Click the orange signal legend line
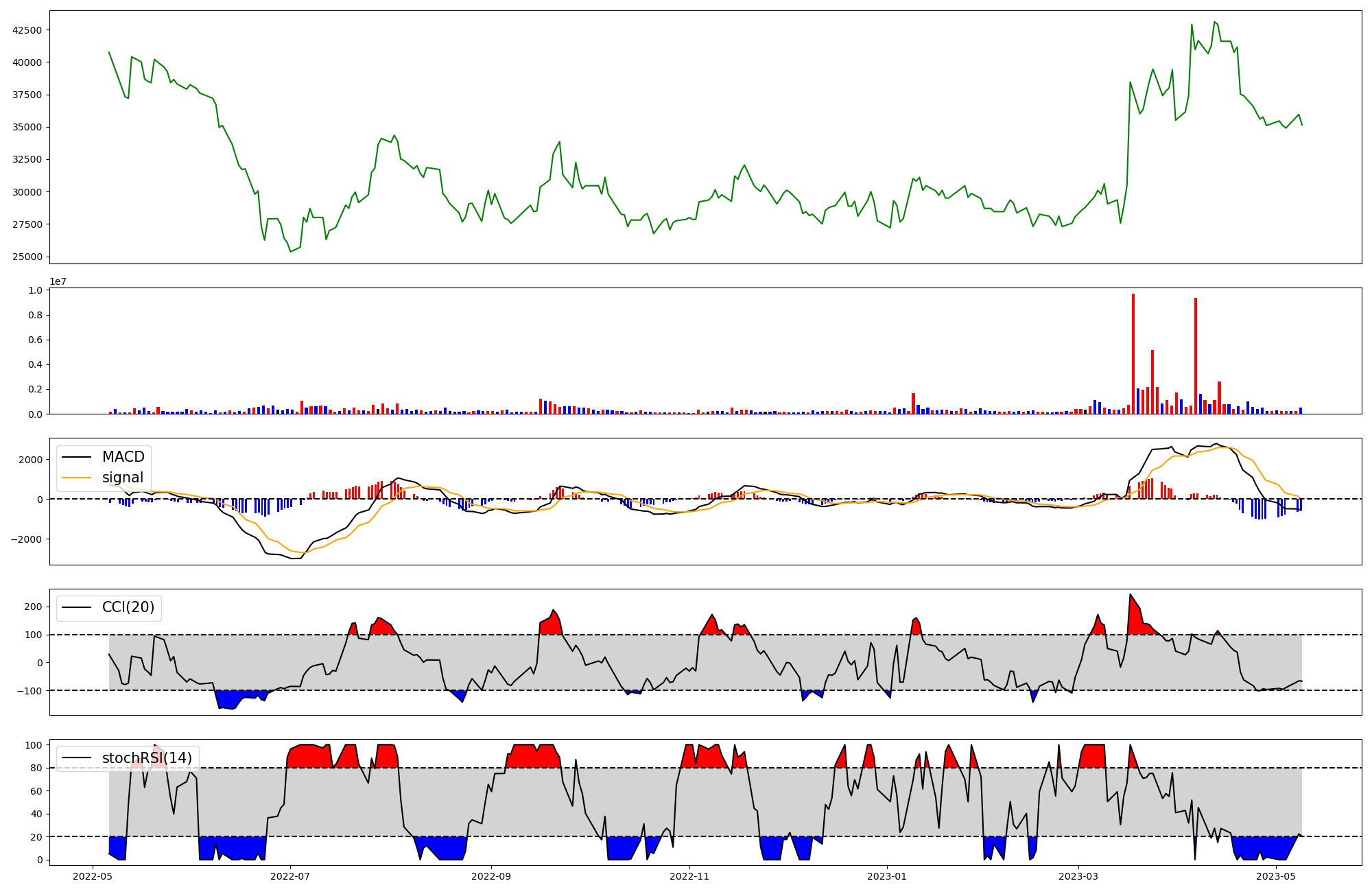 pos(77,478)
